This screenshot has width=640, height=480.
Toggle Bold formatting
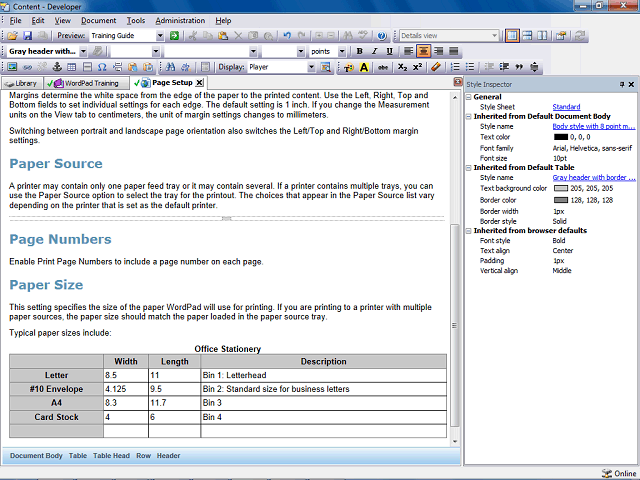(359, 51)
